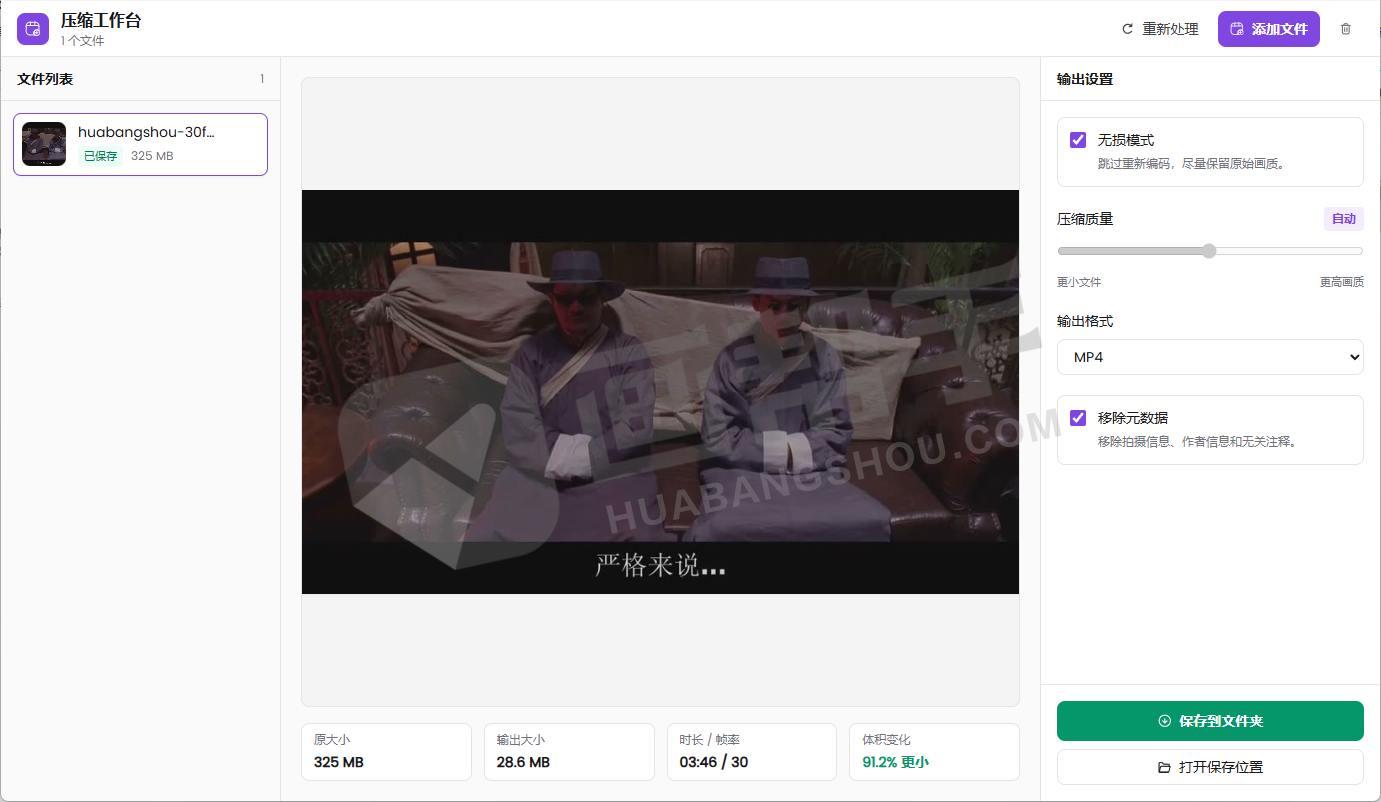Click the 1 个文件 subtitle
Viewport: 1381px width, 802px height.
click(x=82, y=41)
